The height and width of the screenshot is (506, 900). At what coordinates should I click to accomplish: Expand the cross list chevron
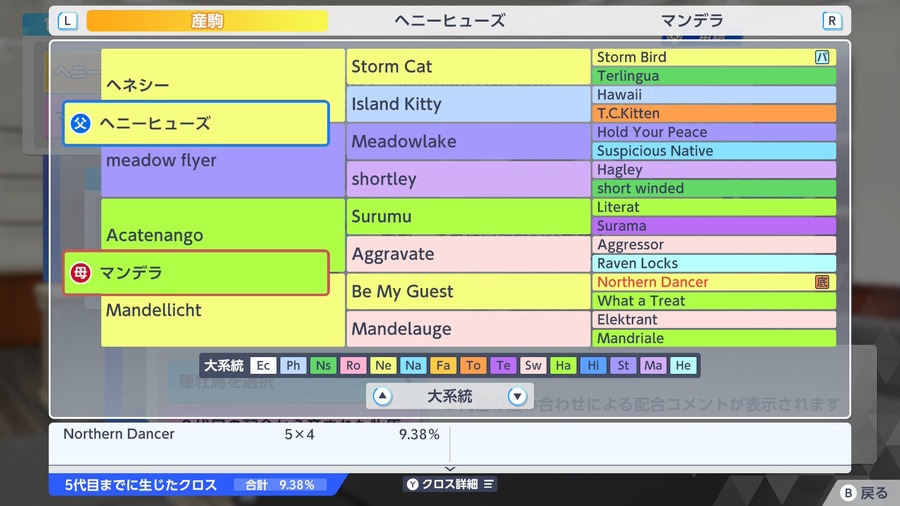pyautogui.click(x=450, y=469)
